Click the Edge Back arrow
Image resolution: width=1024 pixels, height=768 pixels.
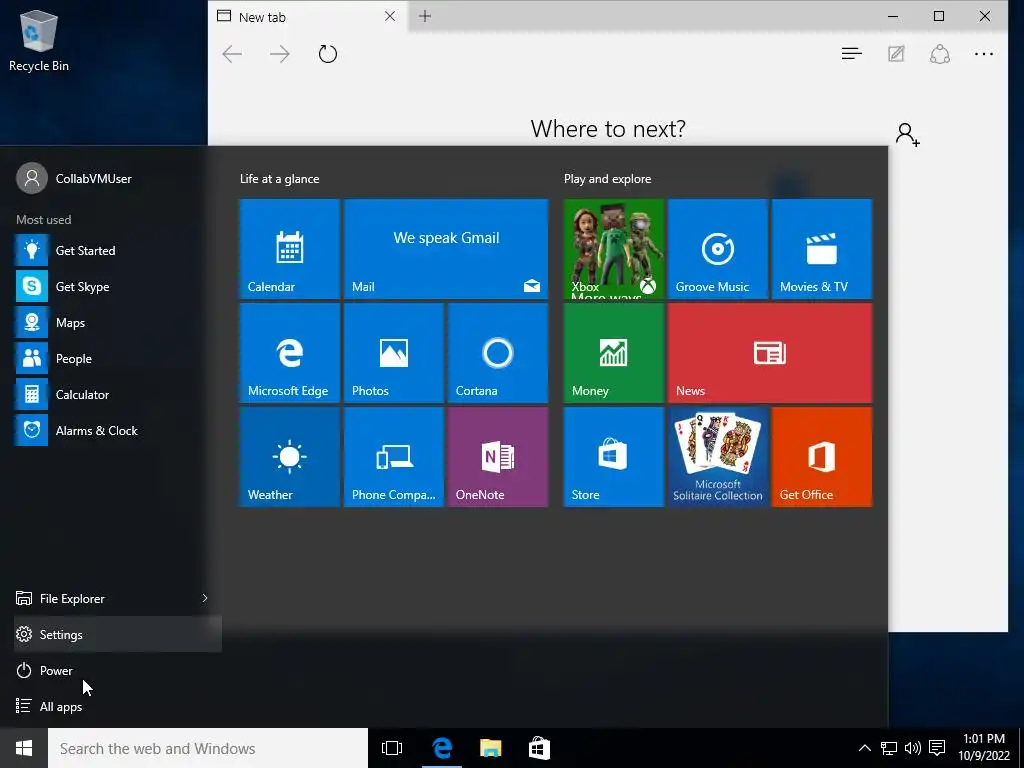pyautogui.click(x=232, y=54)
